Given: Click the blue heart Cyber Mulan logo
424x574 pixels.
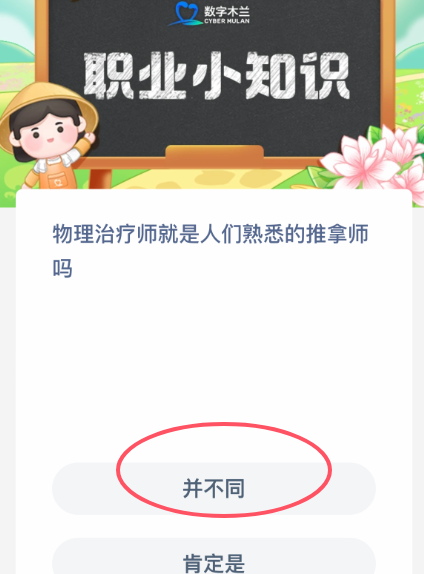Looking at the screenshot, I should pyautogui.click(x=186, y=14).
